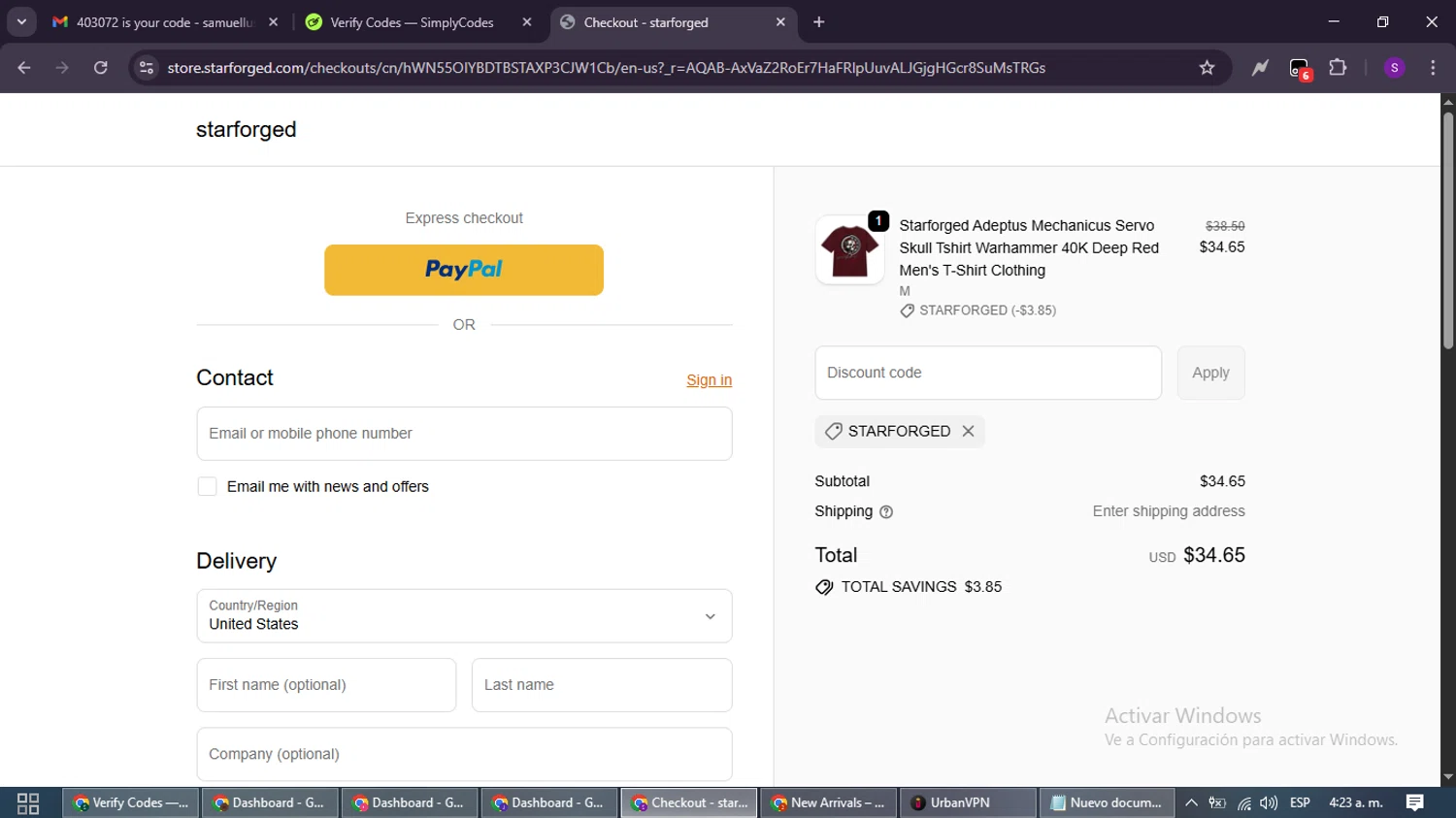Open Checkout - star... taskbar window
The image size is (1456, 818).
point(689,803)
